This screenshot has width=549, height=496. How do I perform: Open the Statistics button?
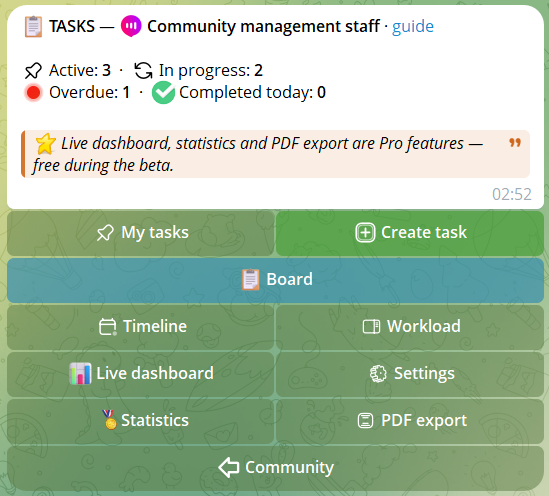click(x=140, y=421)
